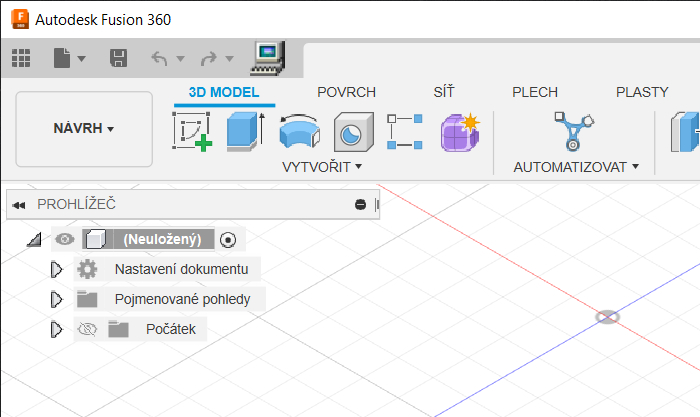Click the Create Form purple icon
Screen dimensions: 700x417
[460, 132]
